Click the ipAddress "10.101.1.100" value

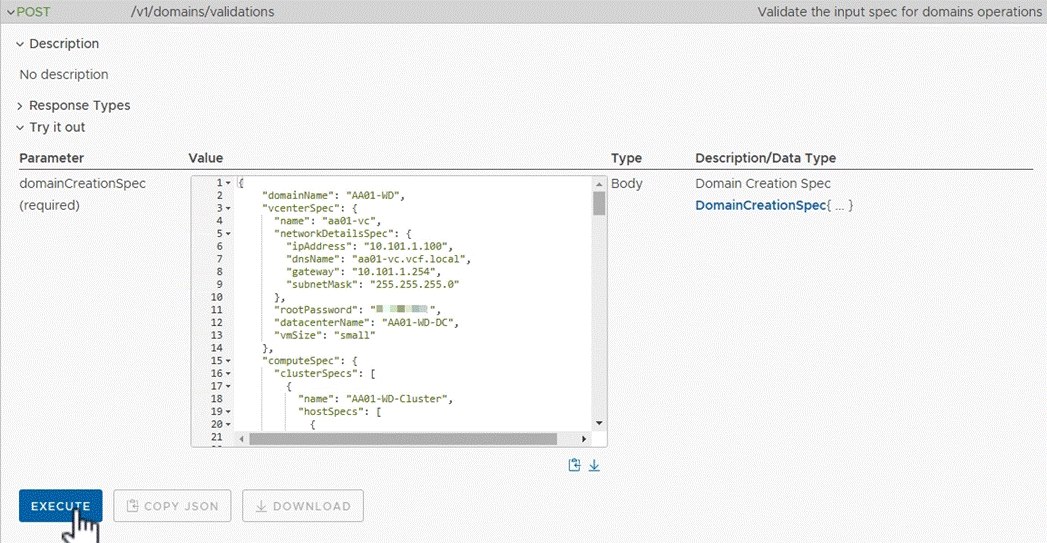[x=405, y=246]
